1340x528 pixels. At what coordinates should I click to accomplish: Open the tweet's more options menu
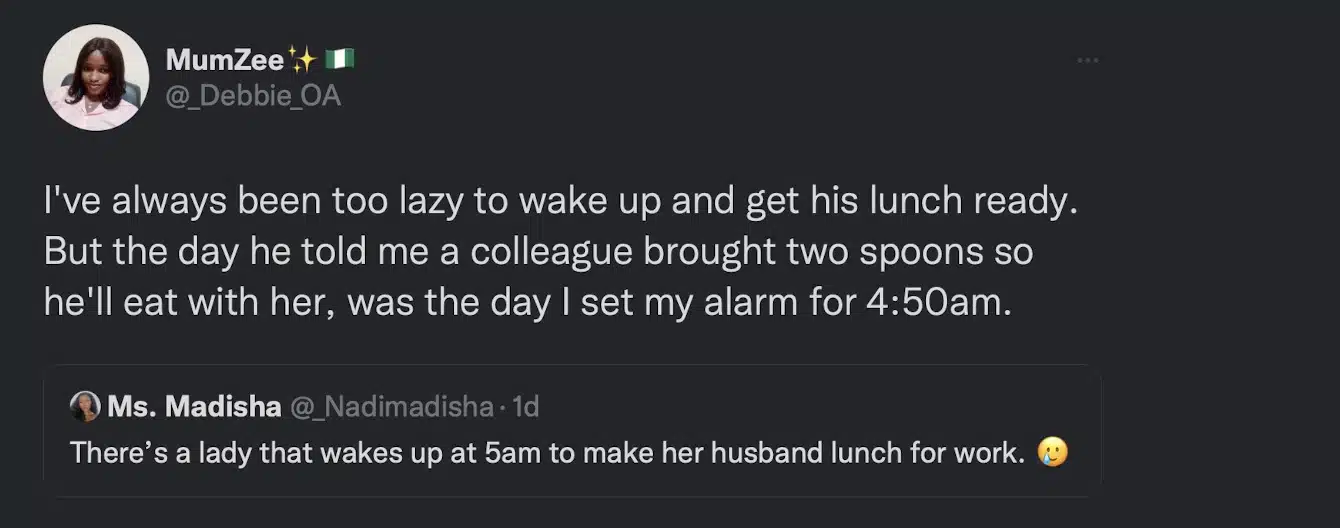point(1087,61)
